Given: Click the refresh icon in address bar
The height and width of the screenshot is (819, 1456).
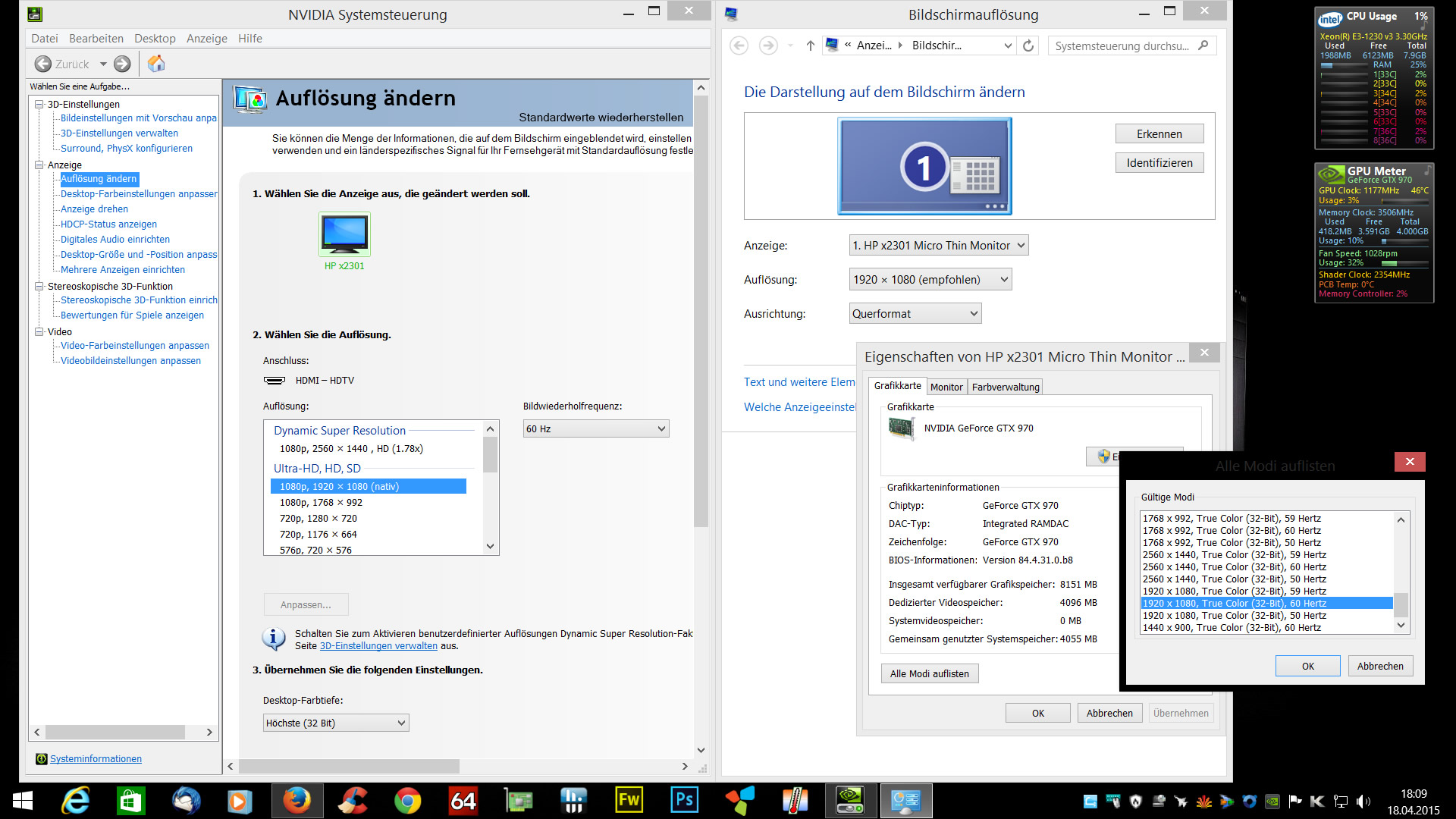Looking at the screenshot, I should pyautogui.click(x=1028, y=45).
